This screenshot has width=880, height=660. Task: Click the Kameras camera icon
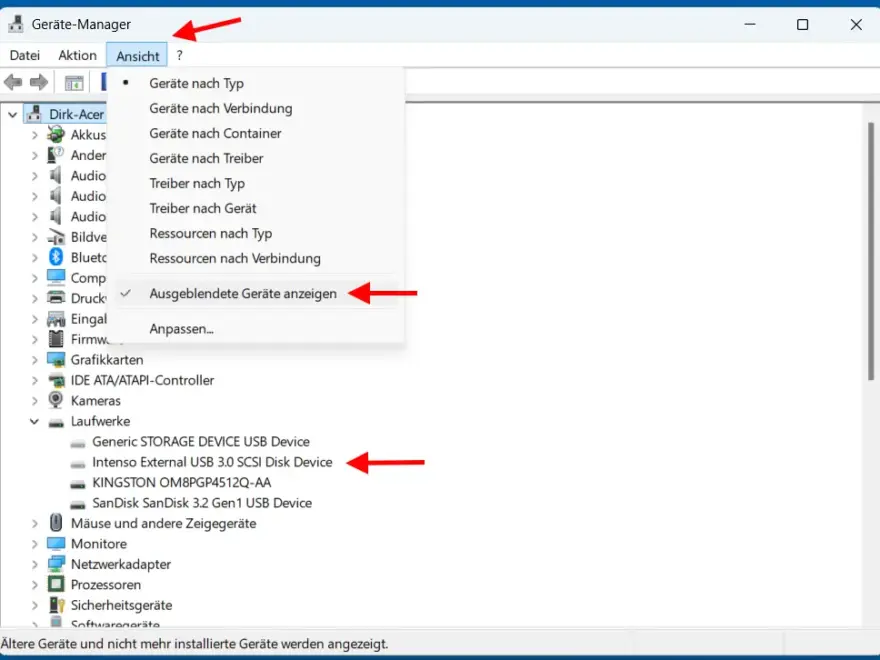(54, 400)
